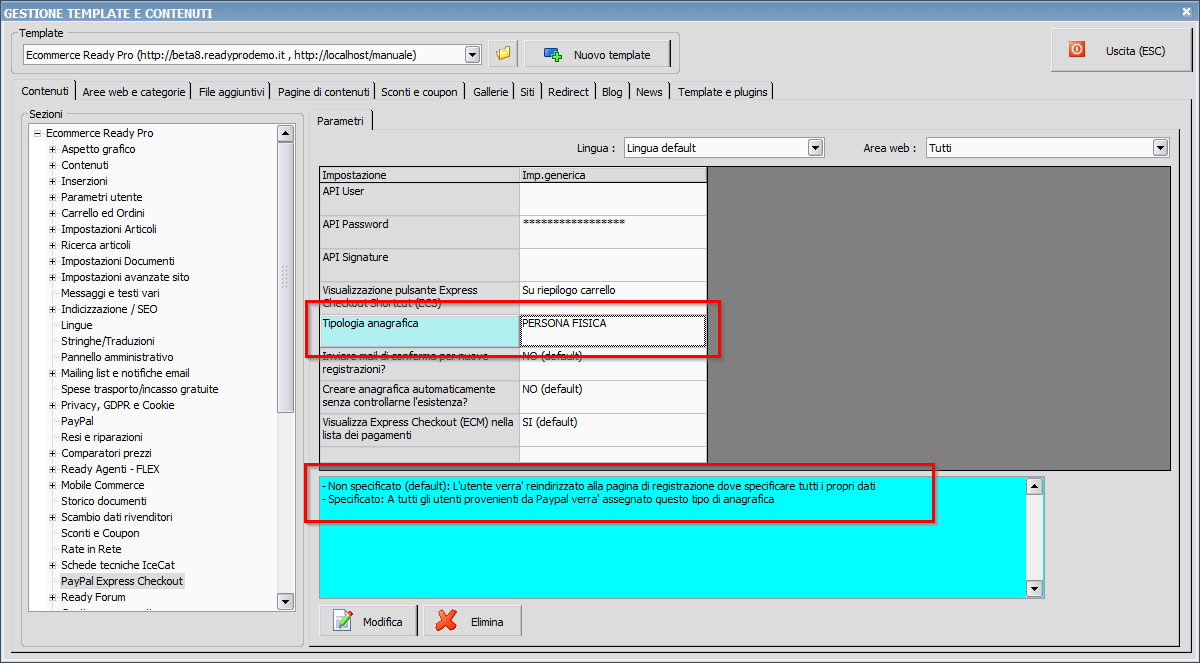Screen dimensions: 1200x663
Task: Click the PERSONA FISICA value cell
Action: [613, 331]
